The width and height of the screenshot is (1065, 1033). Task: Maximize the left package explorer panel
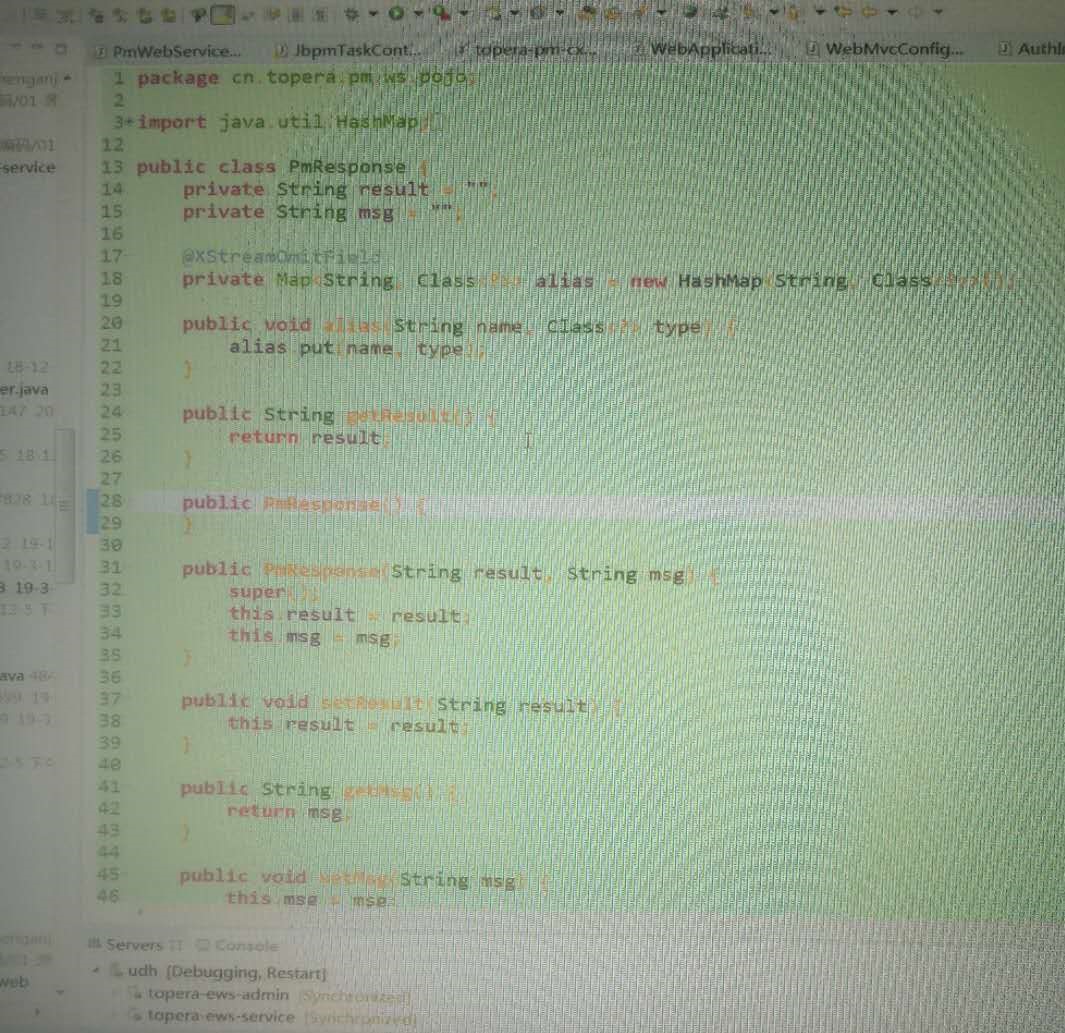(61, 48)
